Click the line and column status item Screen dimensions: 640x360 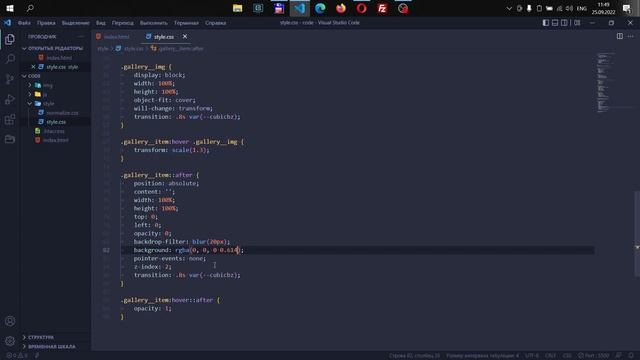pos(414,356)
